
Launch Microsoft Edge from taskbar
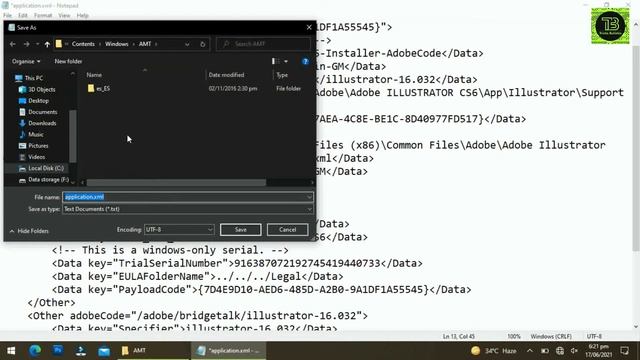tap(35, 351)
